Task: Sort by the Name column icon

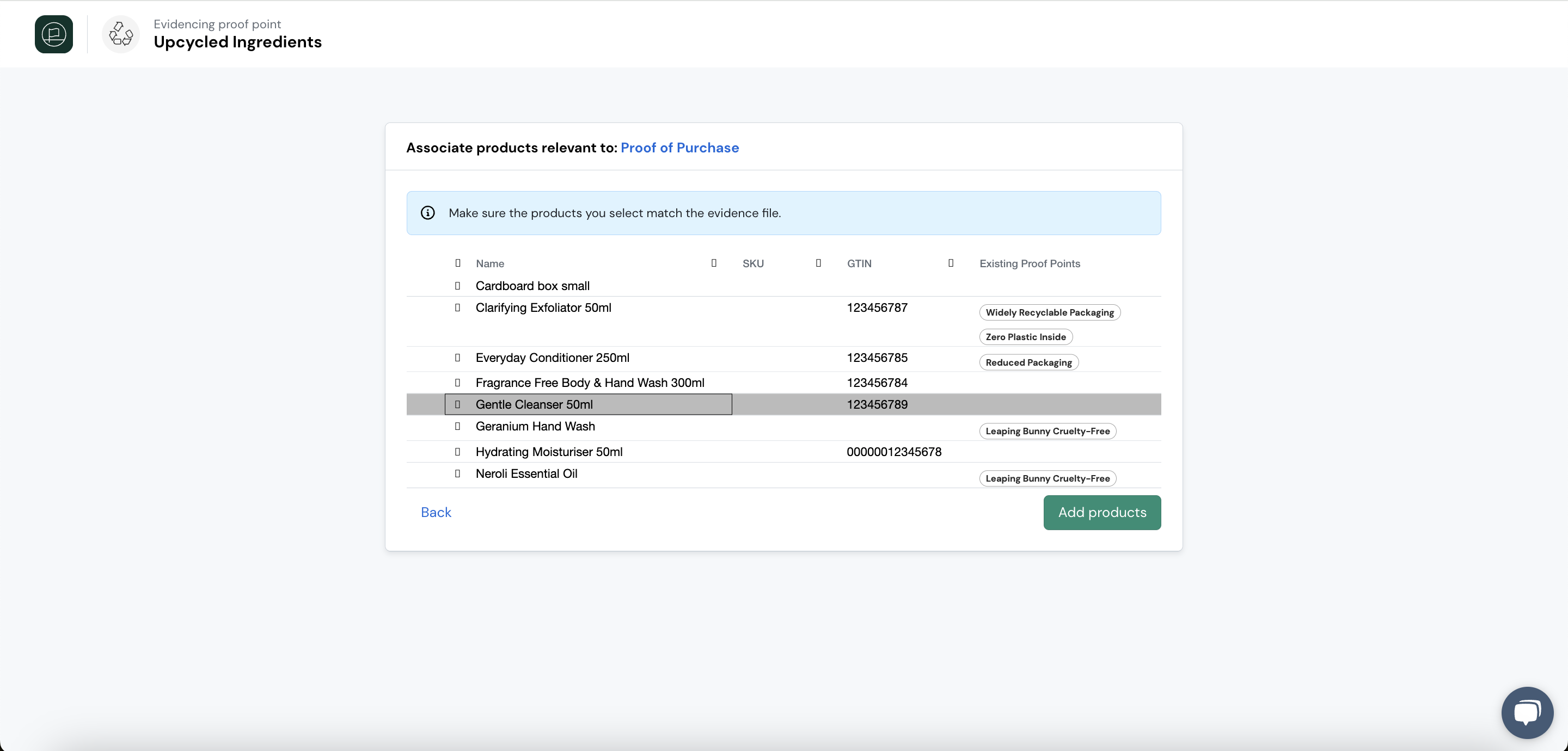Action: pyautogui.click(x=714, y=263)
